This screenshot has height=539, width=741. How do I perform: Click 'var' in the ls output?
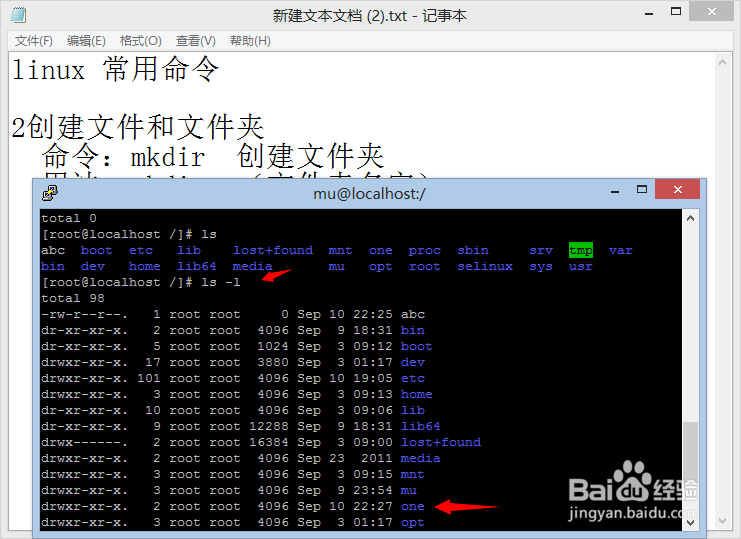click(620, 250)
